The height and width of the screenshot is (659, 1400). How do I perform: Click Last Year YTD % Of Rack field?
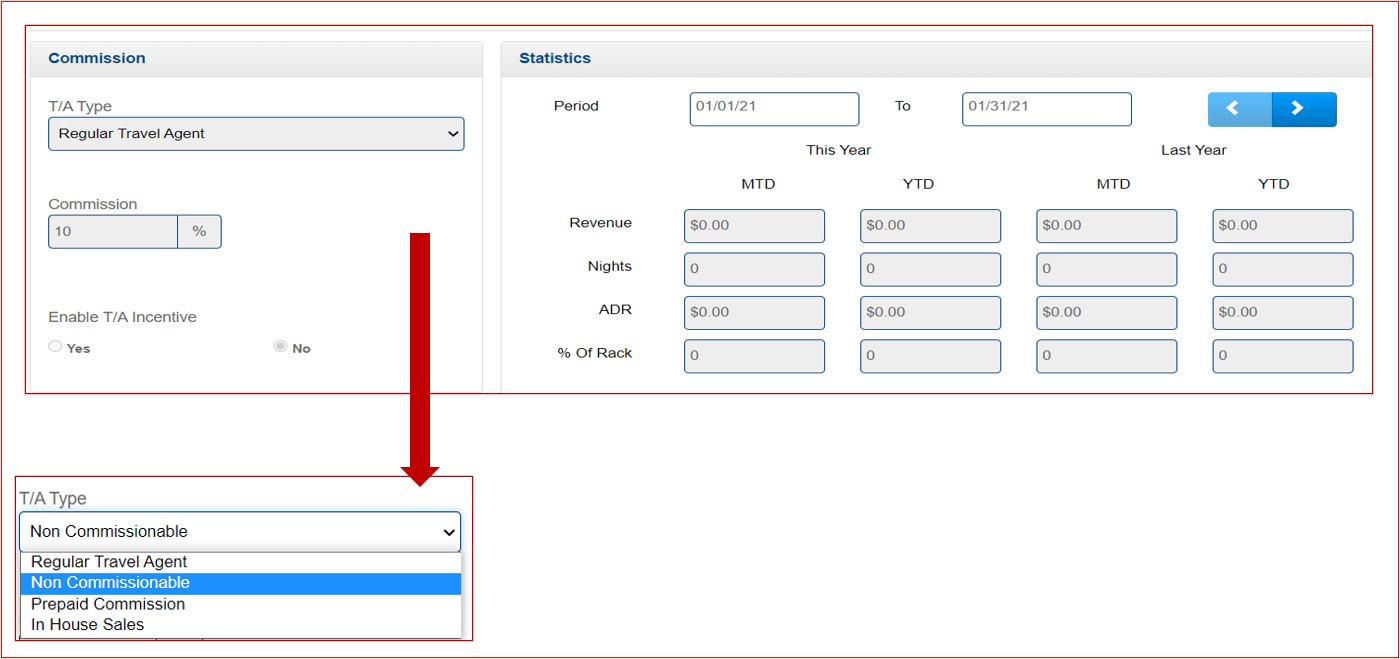tap(1282, 356)
